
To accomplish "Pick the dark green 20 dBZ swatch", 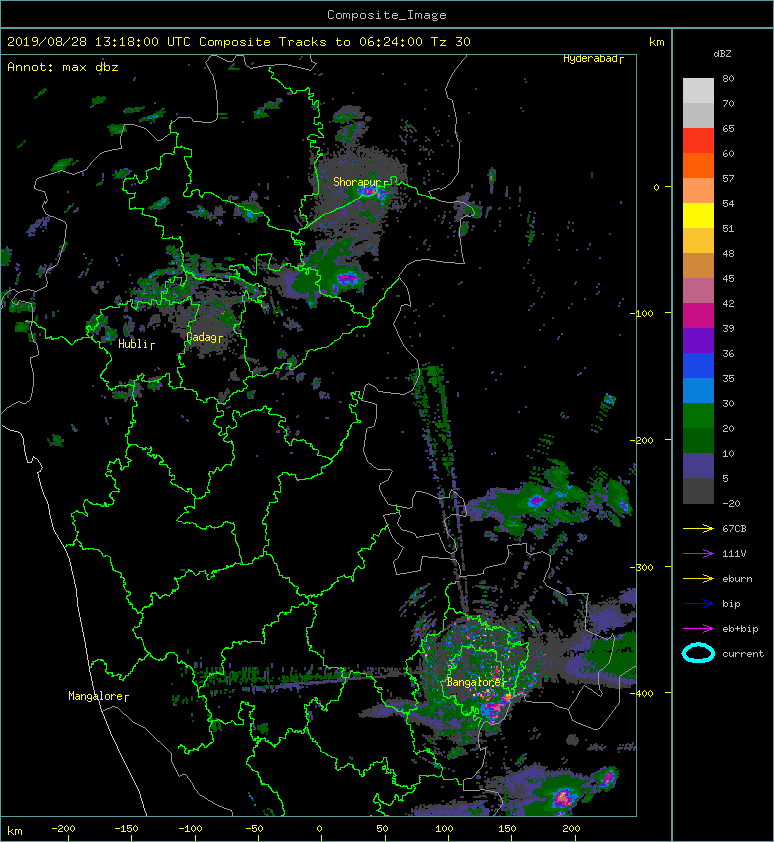I will click(x=698, y=440).
